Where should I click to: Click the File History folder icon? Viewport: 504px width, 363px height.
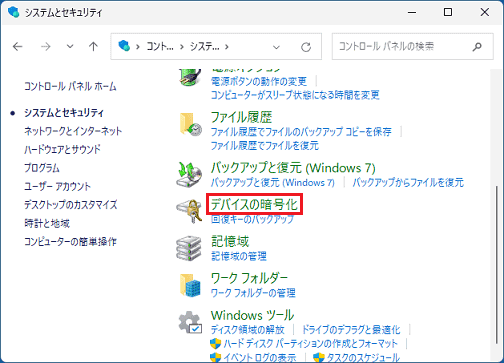190,124
